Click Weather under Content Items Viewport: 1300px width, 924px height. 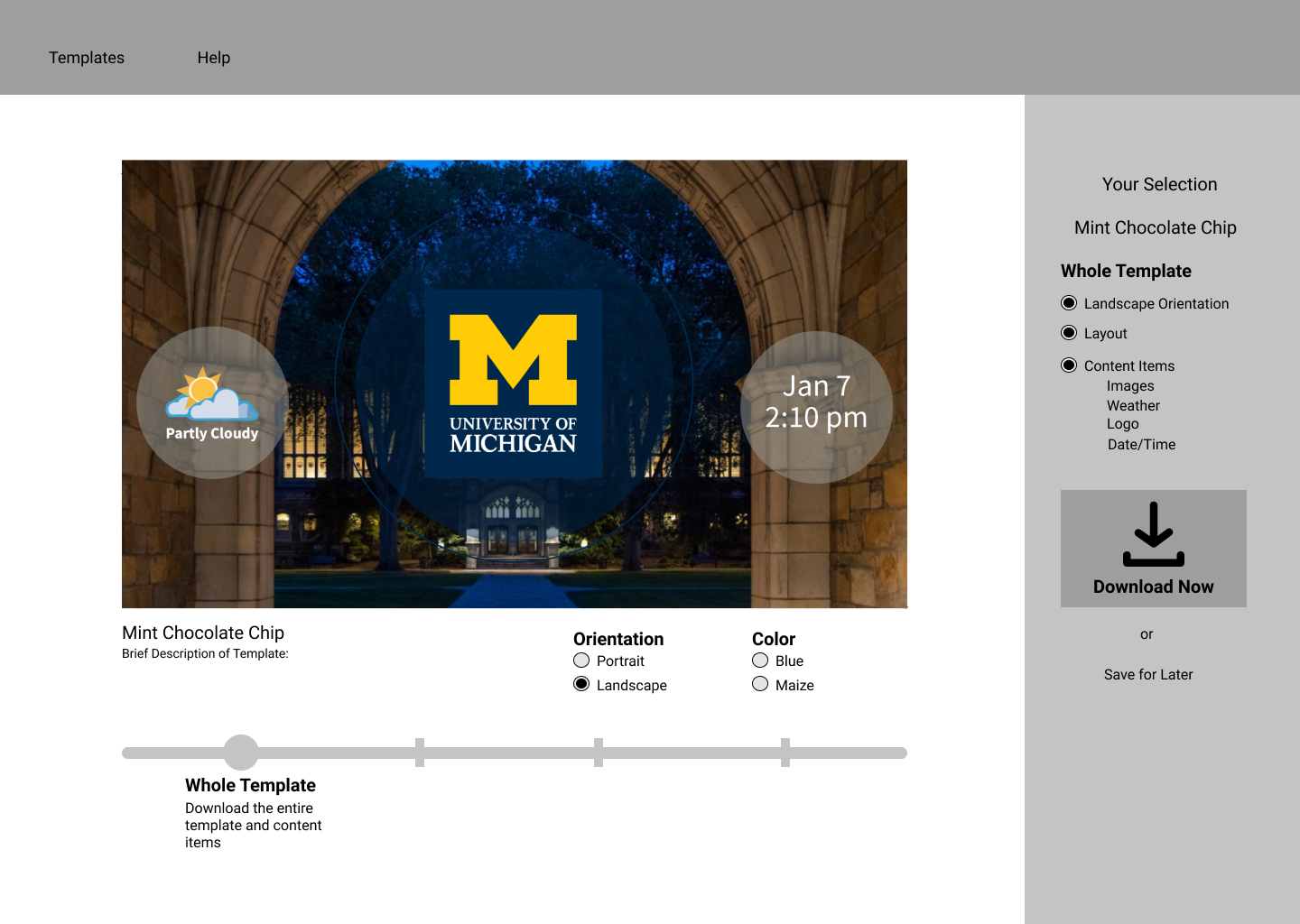coord(1133,405)
